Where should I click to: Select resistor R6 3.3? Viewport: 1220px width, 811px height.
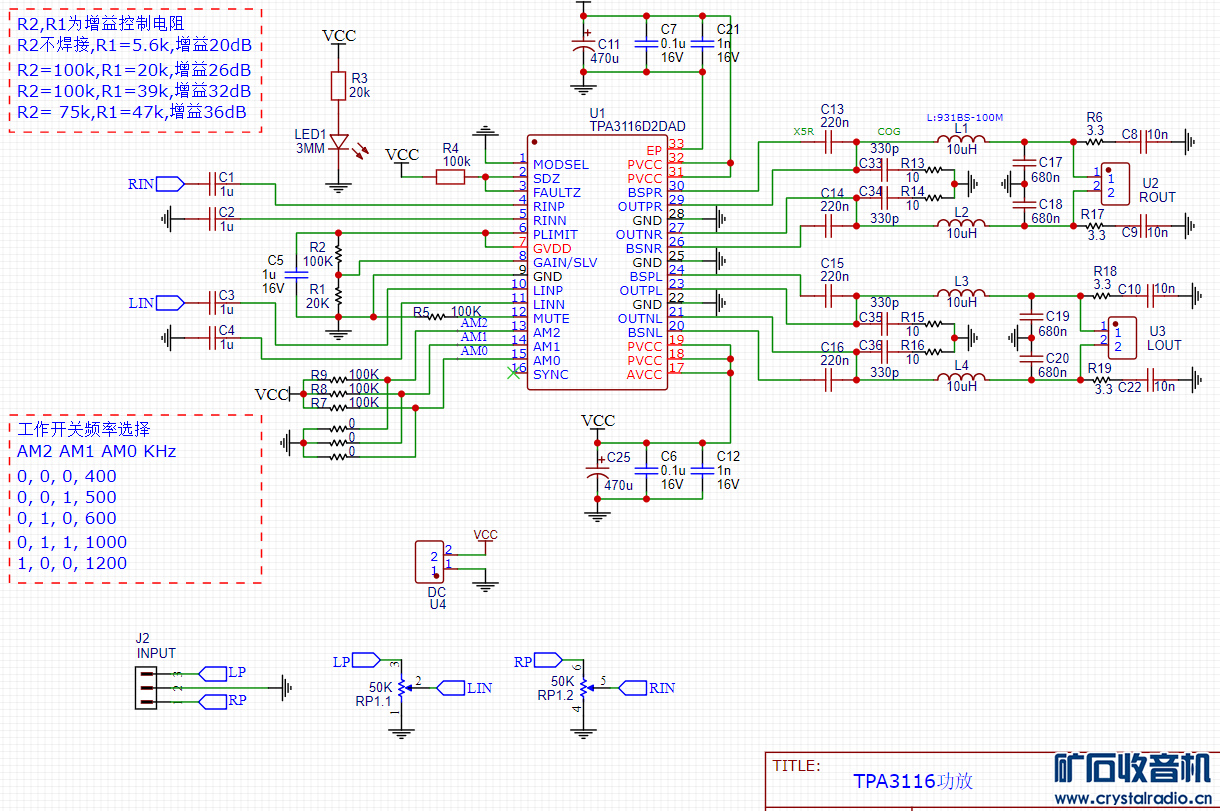[1095, 142]
